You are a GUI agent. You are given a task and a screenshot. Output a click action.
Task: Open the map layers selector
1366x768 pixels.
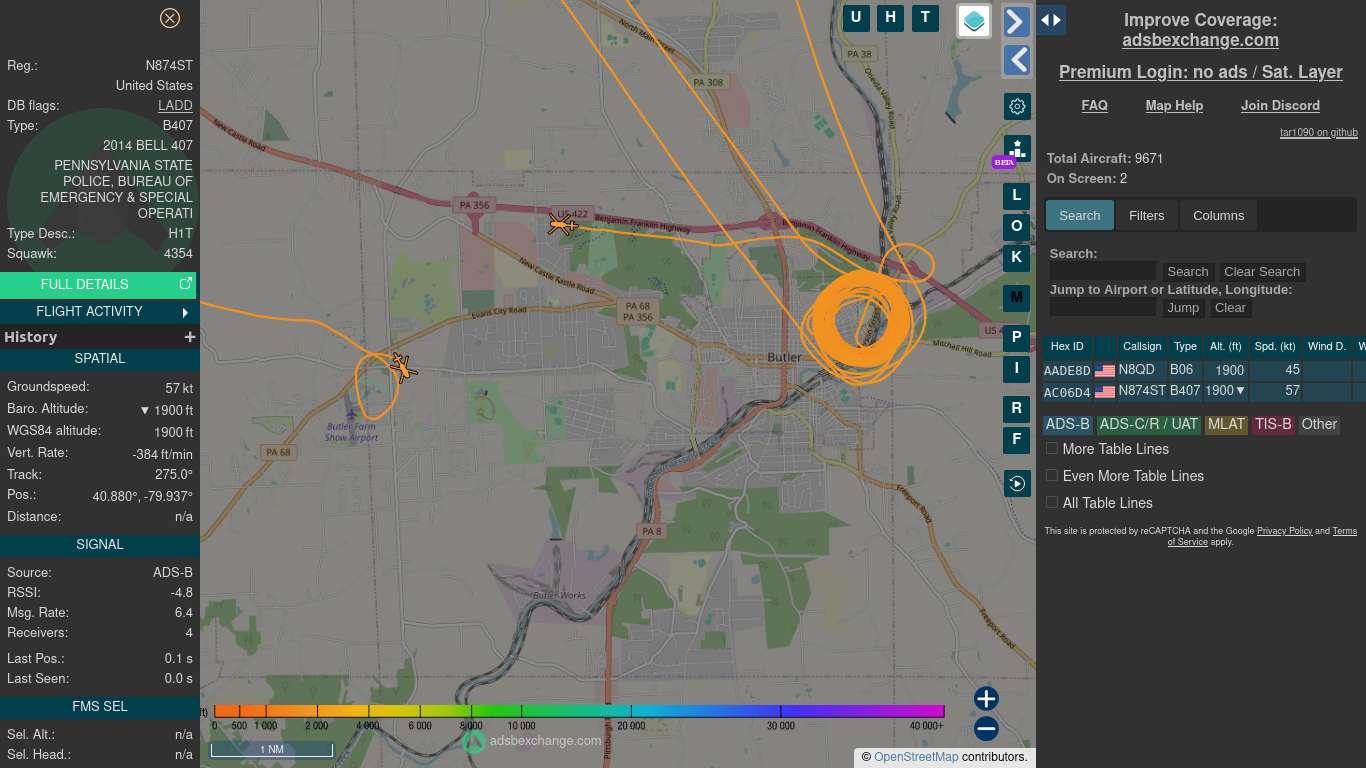(x=974, y=21)
